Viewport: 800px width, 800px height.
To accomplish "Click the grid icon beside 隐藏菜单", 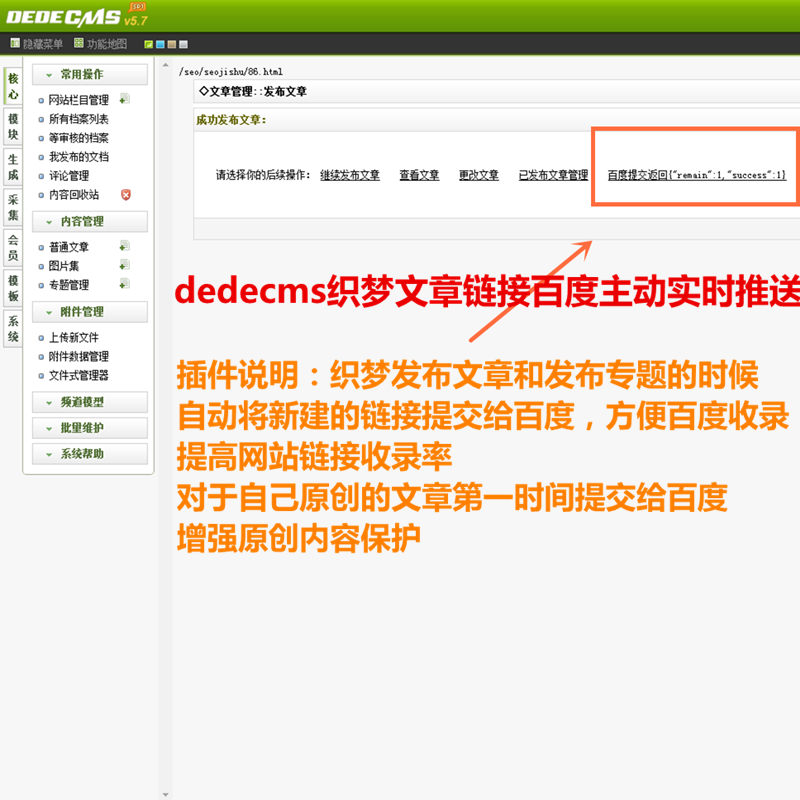I will click(x=14, y=44).
